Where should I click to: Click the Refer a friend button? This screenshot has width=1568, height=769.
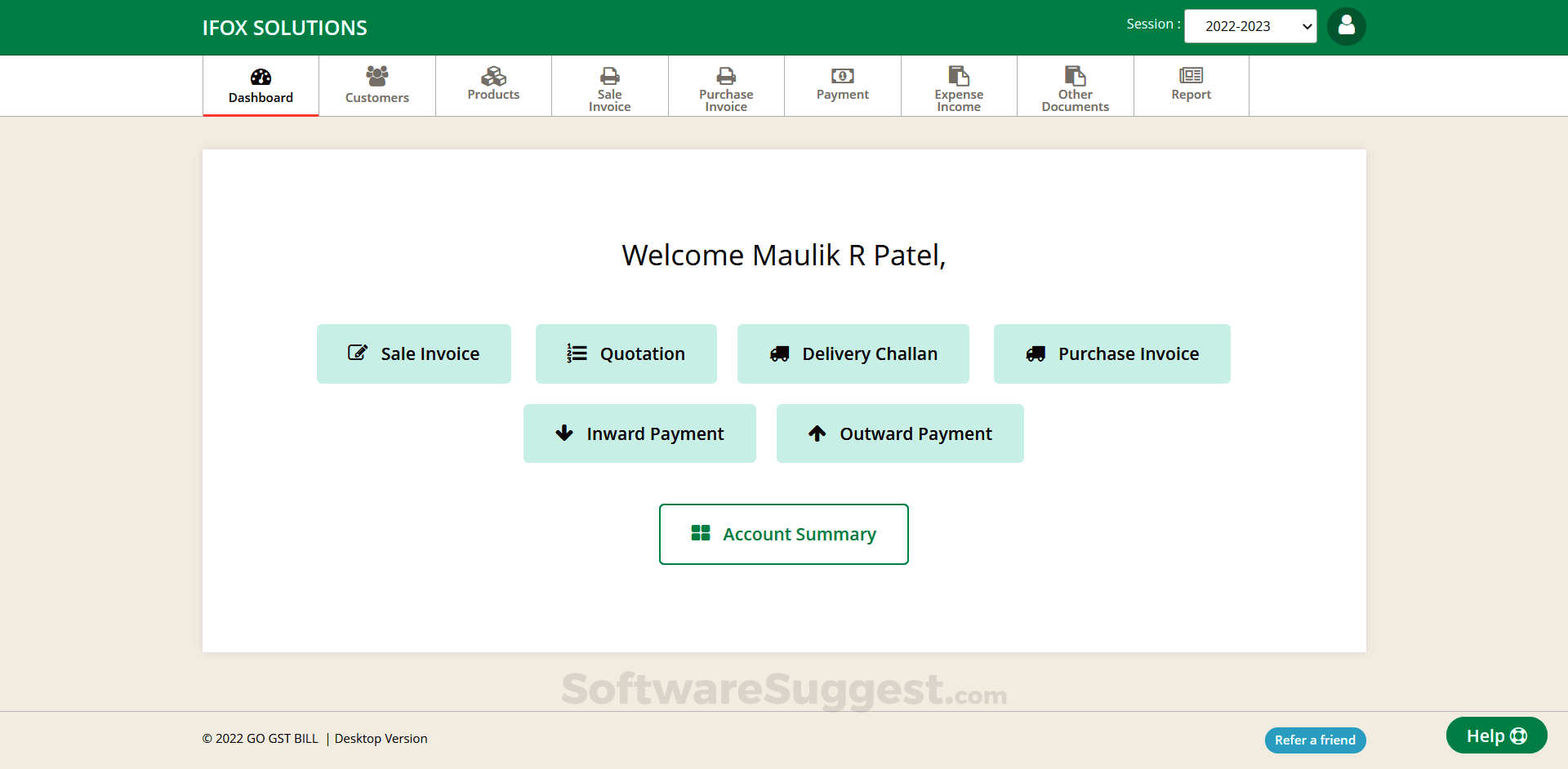1315,740
